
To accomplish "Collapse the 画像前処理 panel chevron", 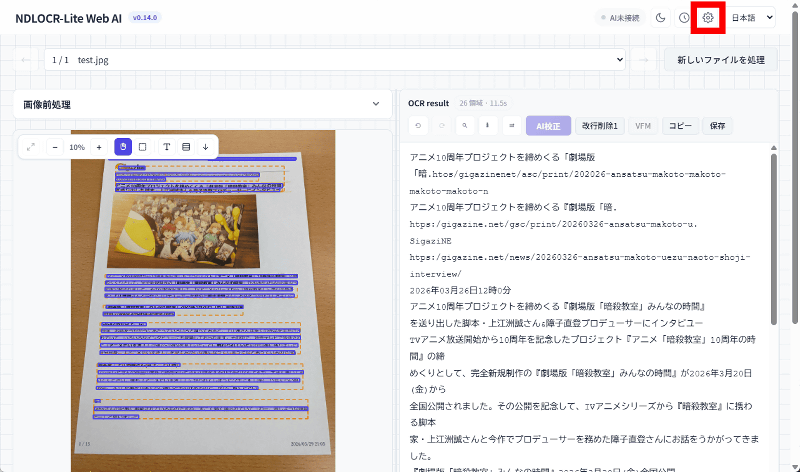I will pyautogui.click(x=376, y=104).
